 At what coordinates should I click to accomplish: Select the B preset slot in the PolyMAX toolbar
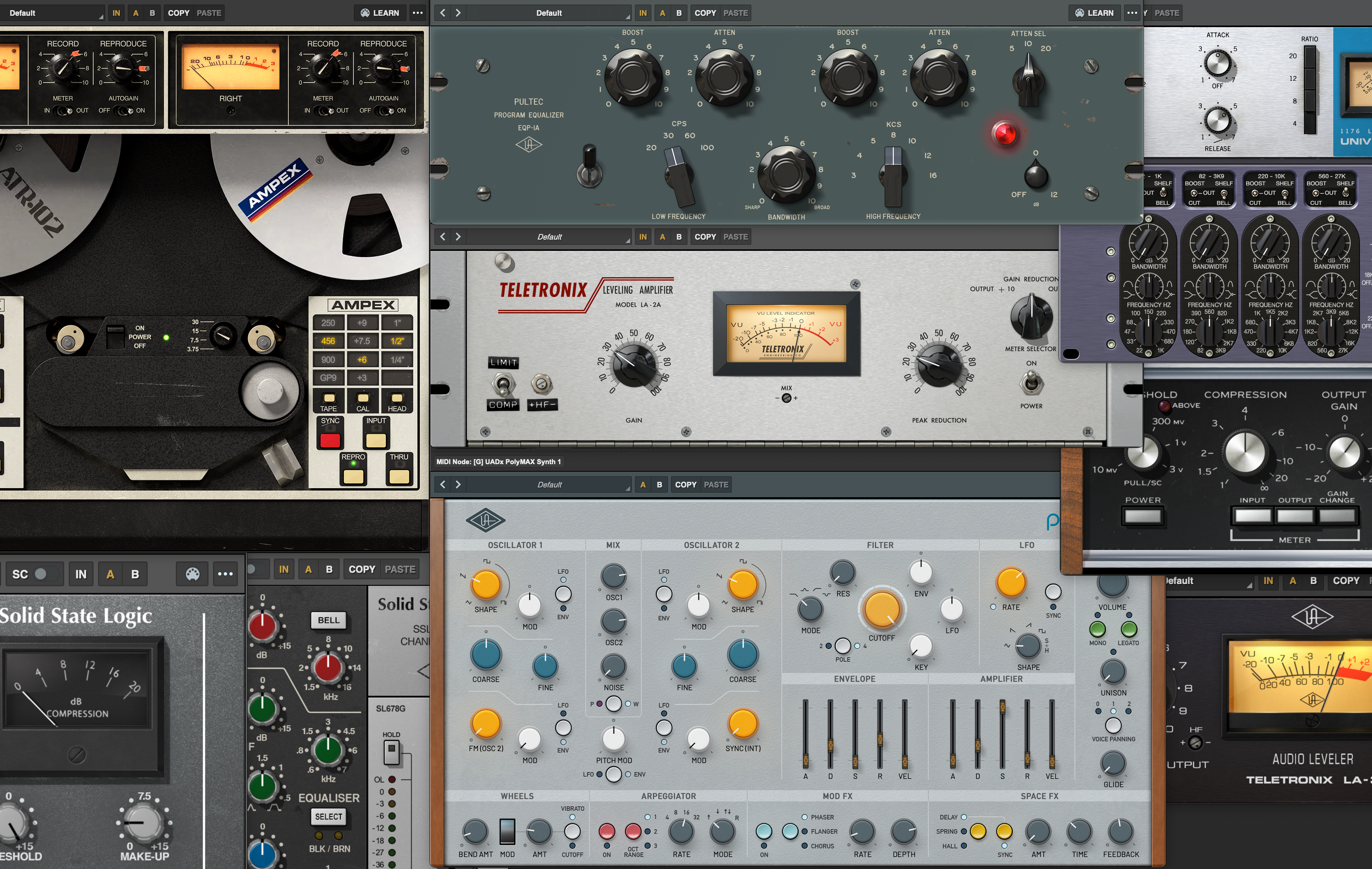[659, 484]
